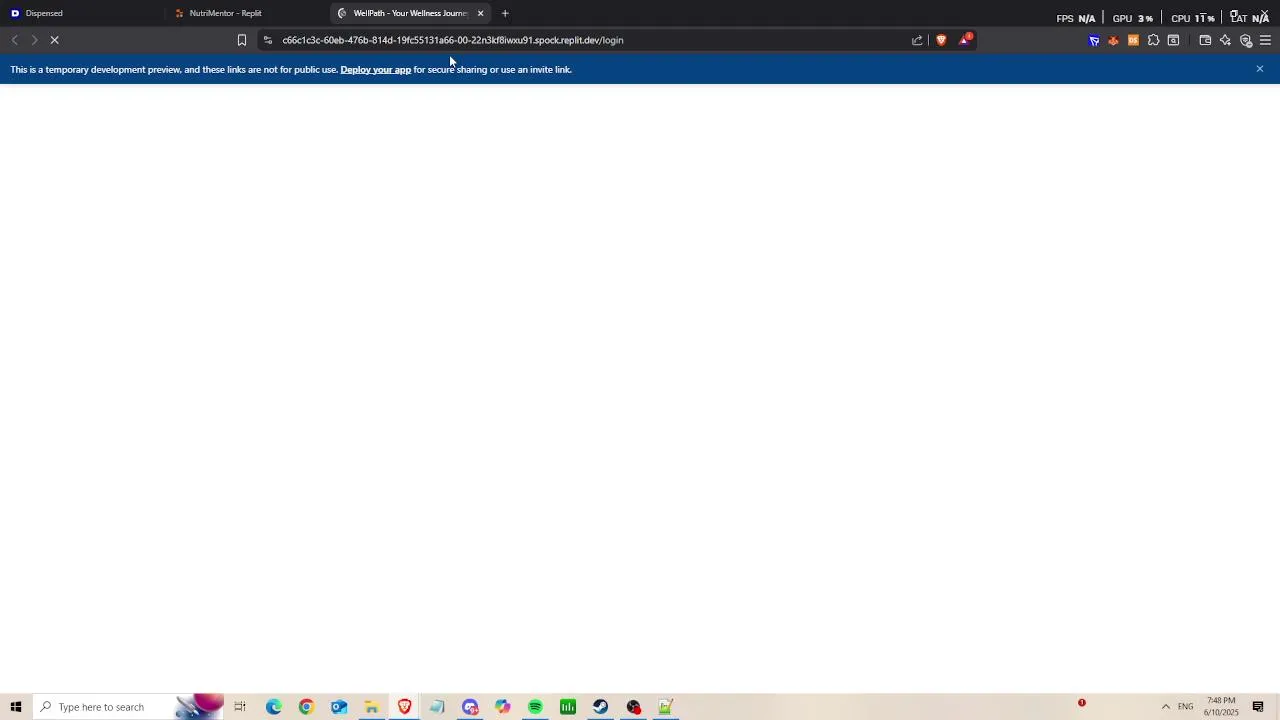1280x720 pixels.
Task: Open the clock and date flyout
Action: tap(1221, 707)
